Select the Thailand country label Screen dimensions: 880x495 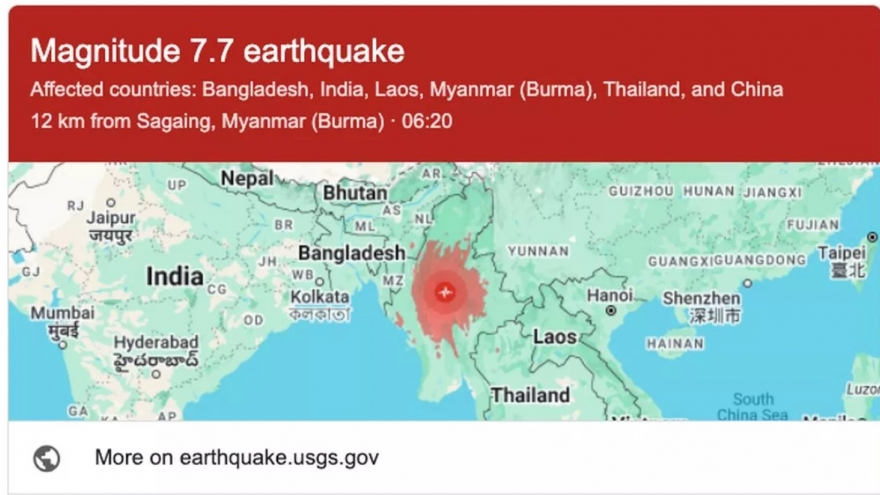tap(530, 395)
